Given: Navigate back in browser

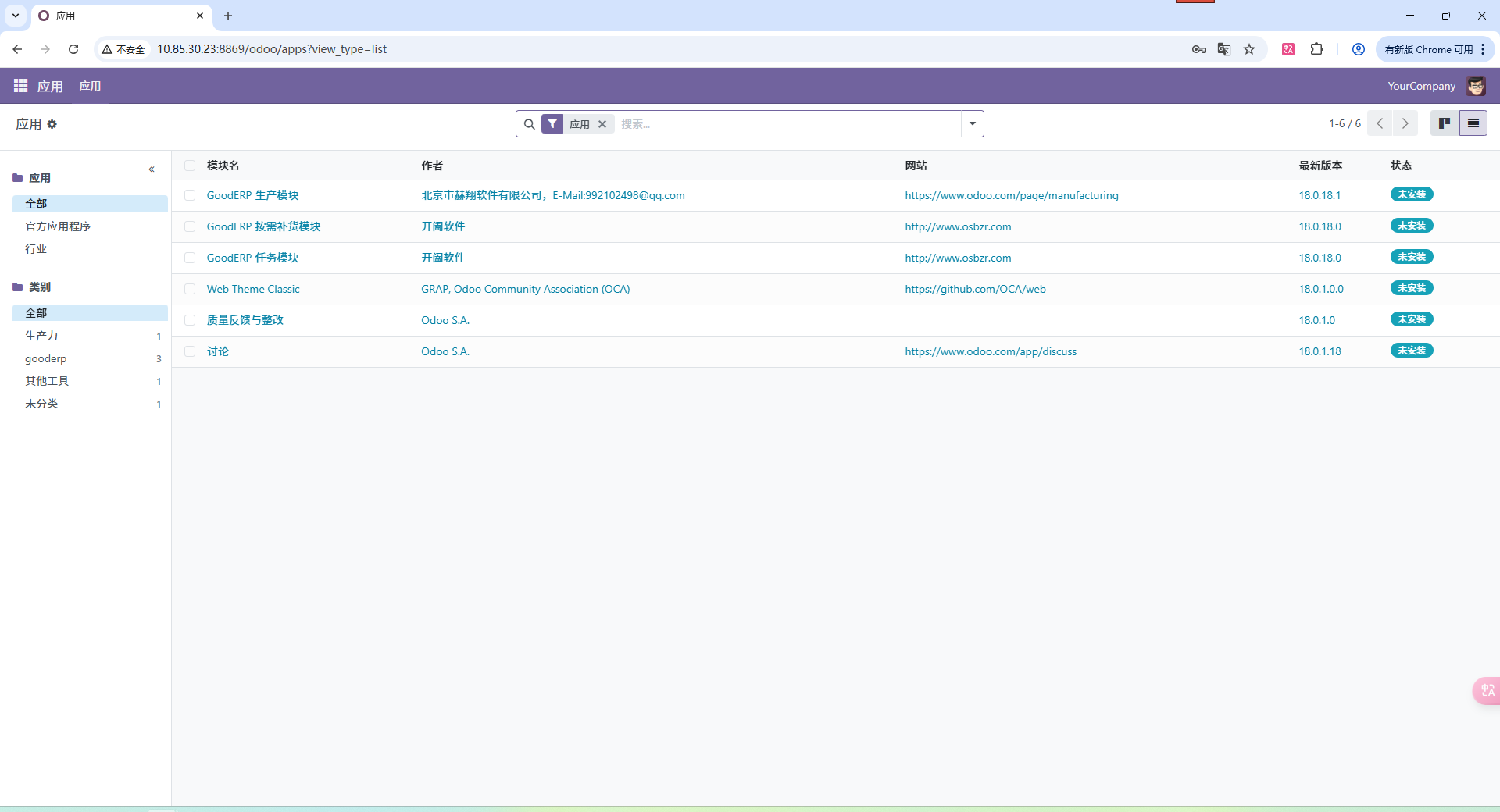Looking at the screenshot, I should click(x=17, y=49).
